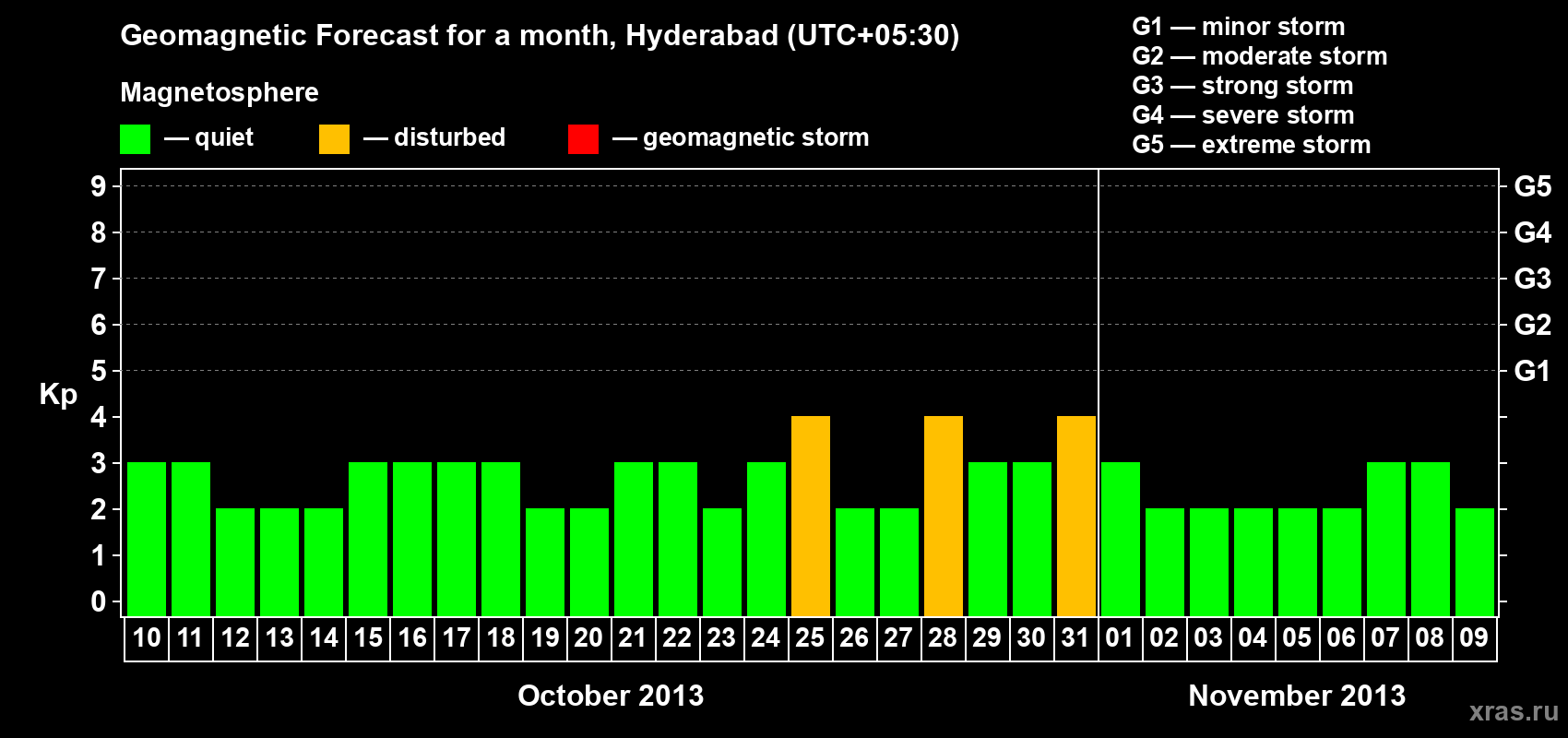
Task: Click date label 02 on the axis
Action: pyautogui.click(x=1165, y=637)
